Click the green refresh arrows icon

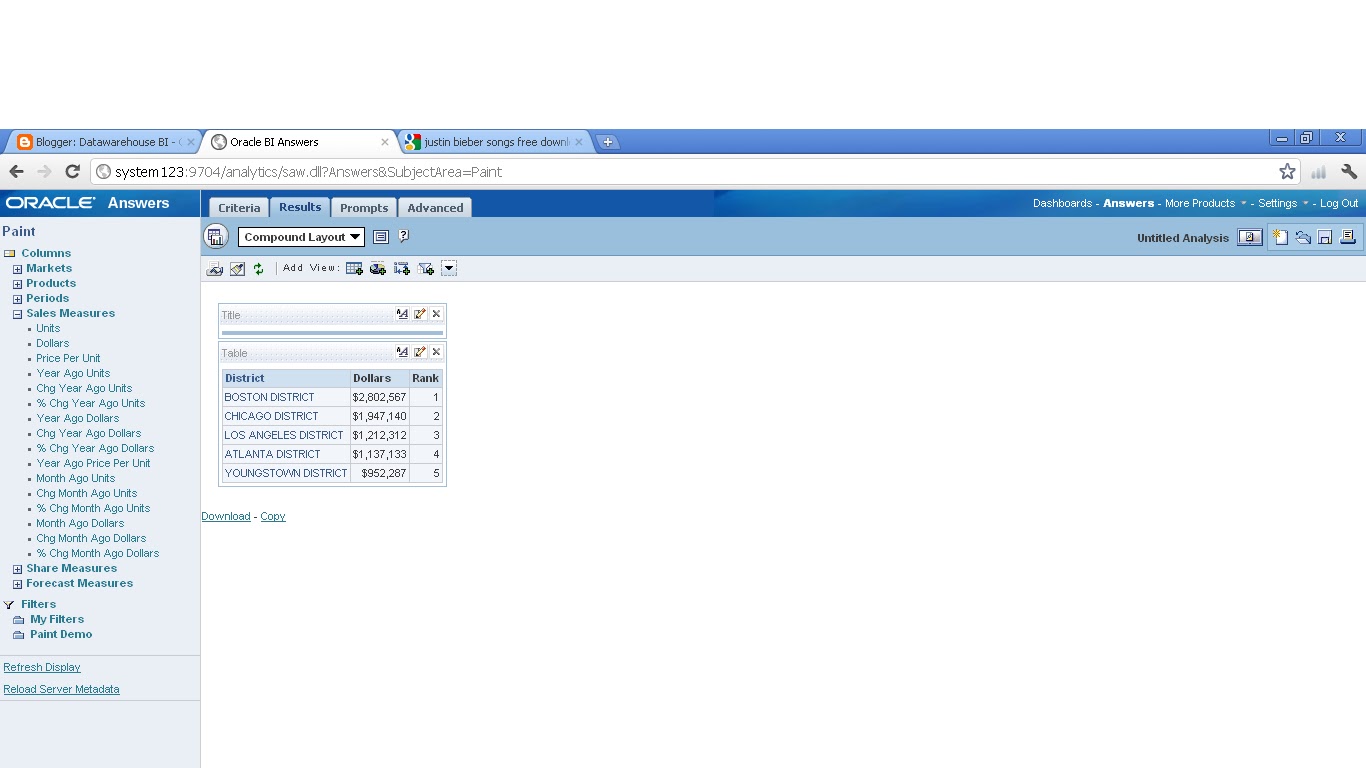259,268
